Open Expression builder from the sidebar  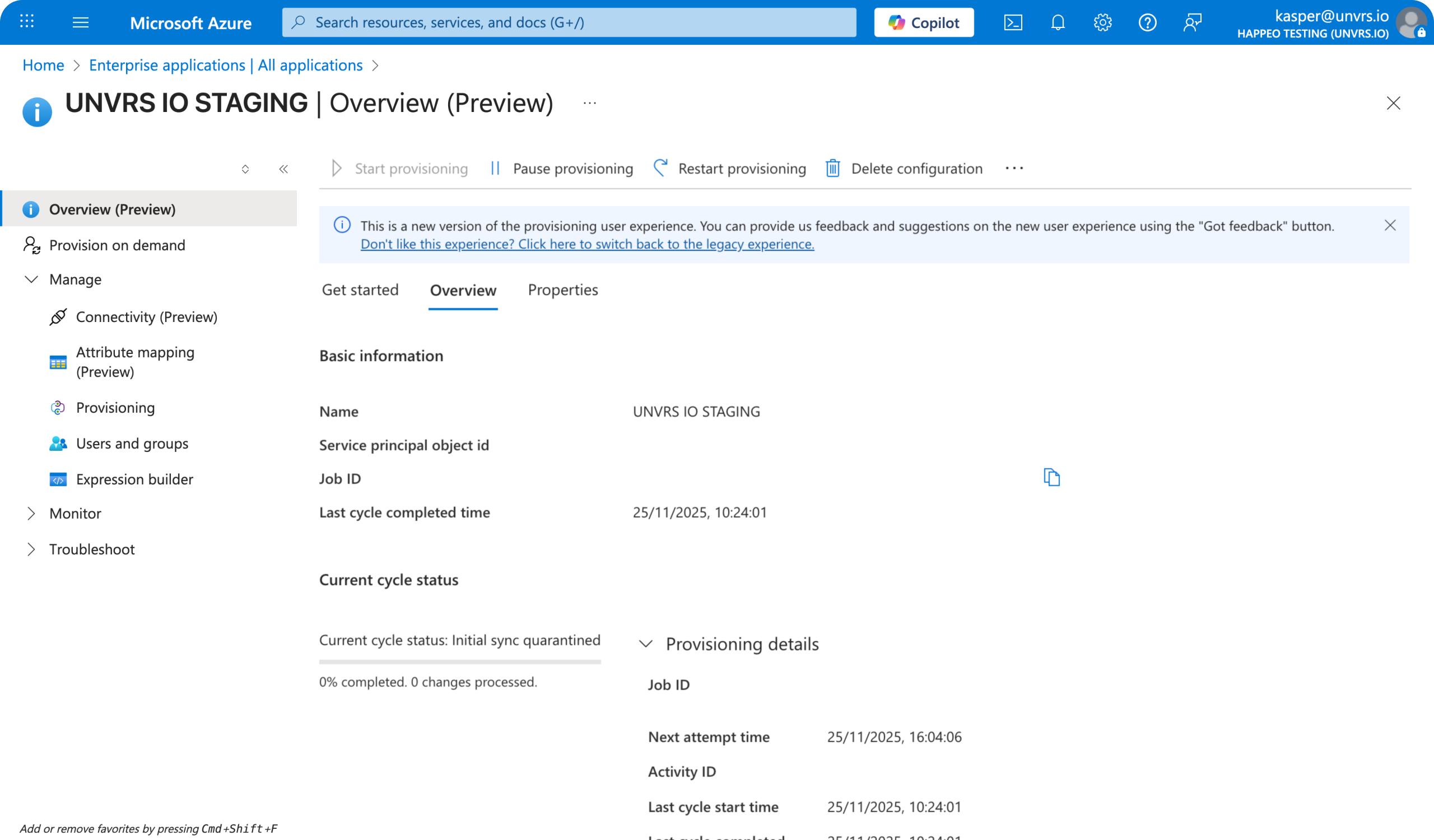click(x=134, y=479)
